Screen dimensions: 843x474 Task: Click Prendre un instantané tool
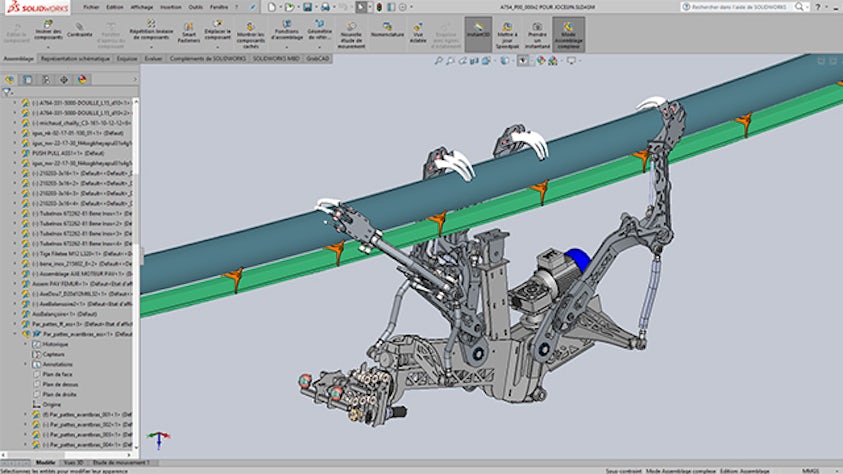coord(537,35)
